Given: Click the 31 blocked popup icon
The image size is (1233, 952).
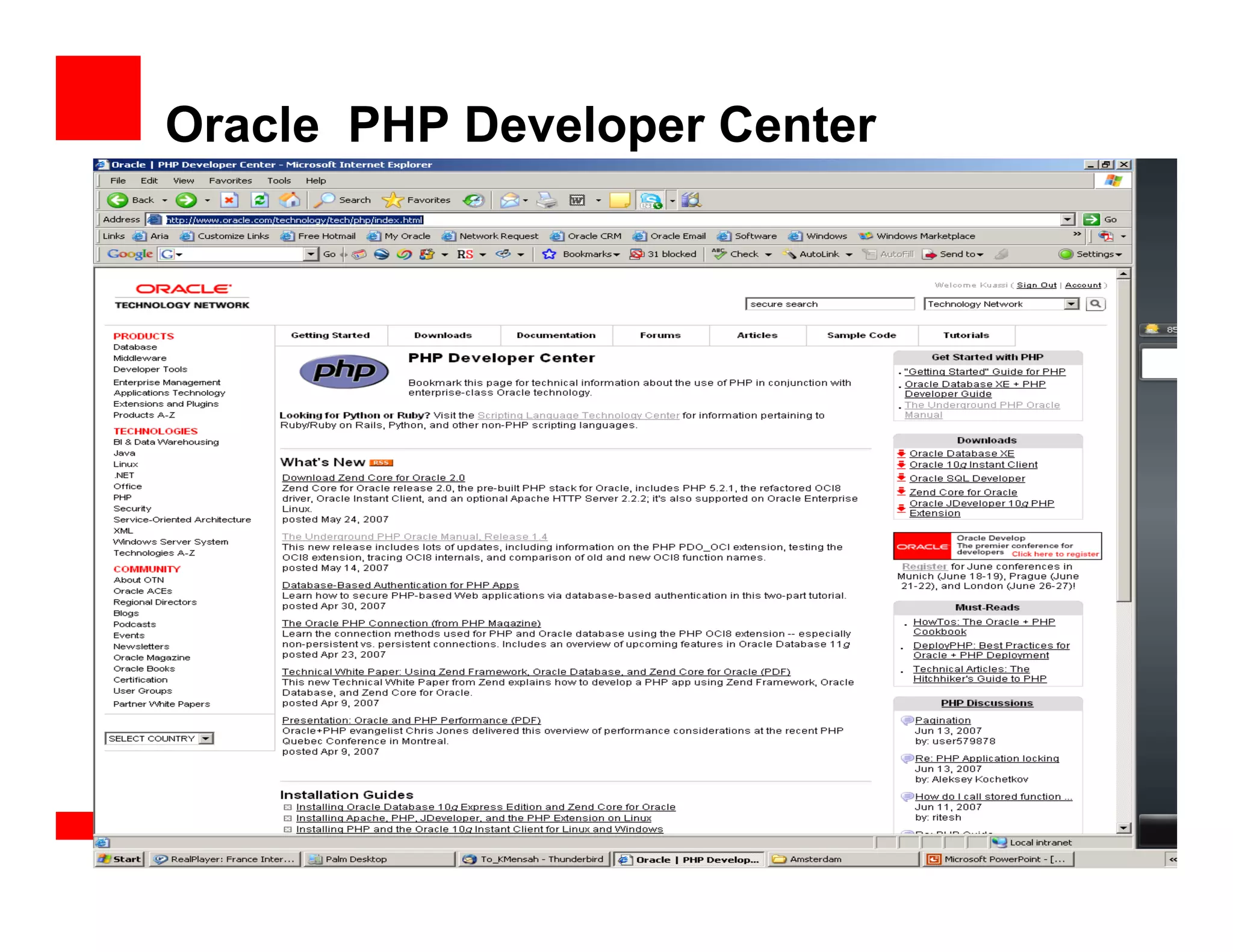Looking at the screenshot, I should [x=637, y=254].
